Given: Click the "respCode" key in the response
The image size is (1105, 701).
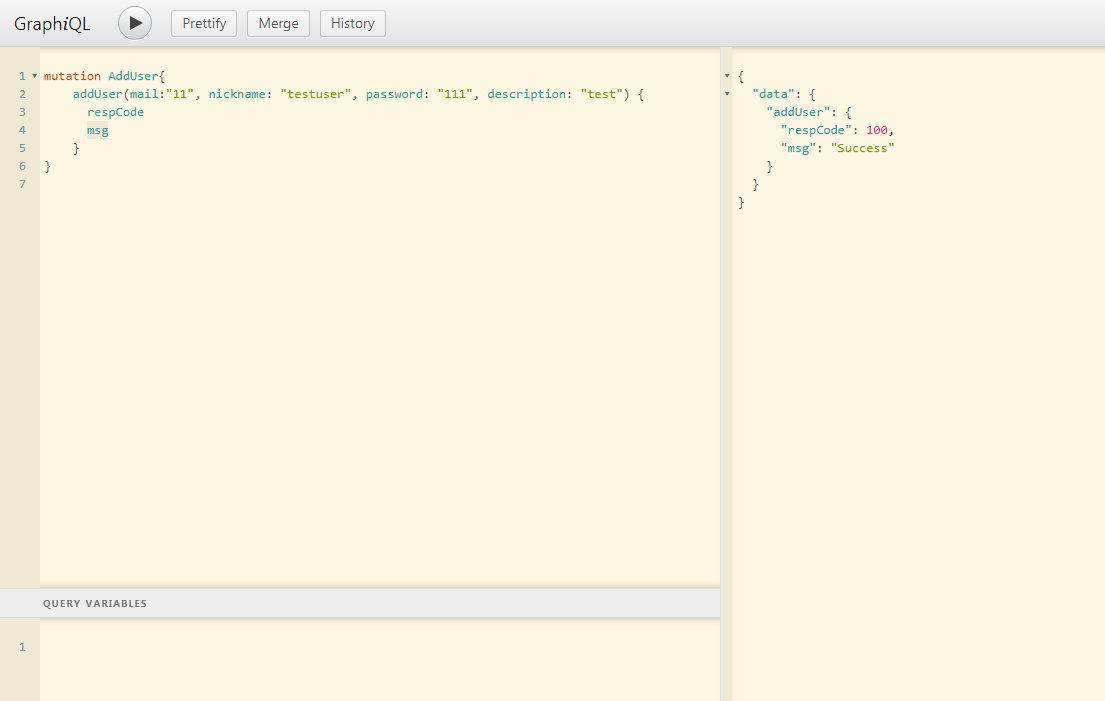Looking at the screenshot, I should [x=816, y=130].
